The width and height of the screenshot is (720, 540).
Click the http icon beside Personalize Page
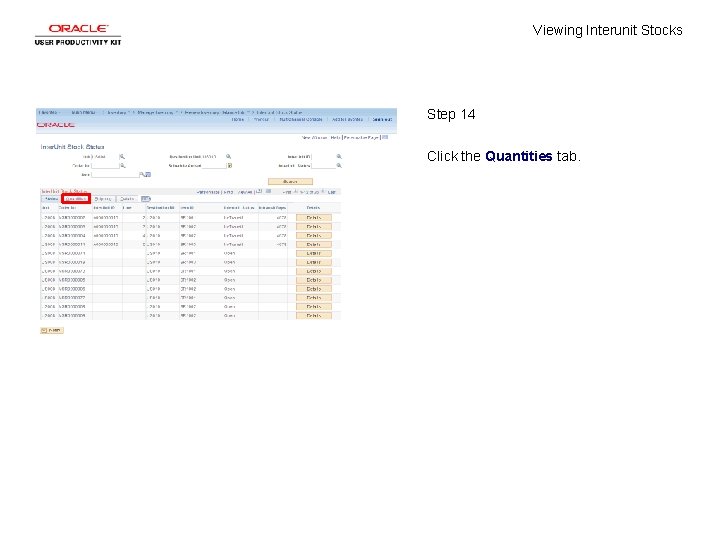click(x=385, y=137)
